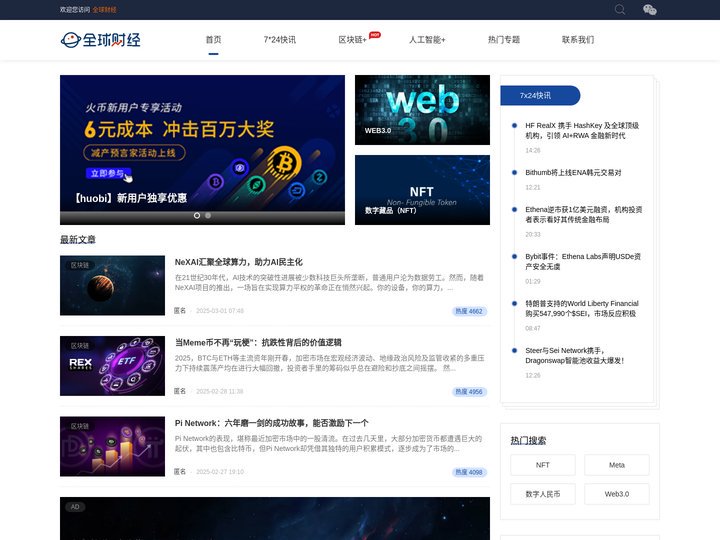The image size is (720, 540).
Task: Open 联系我们 navigation item
Action: point(578,39)
